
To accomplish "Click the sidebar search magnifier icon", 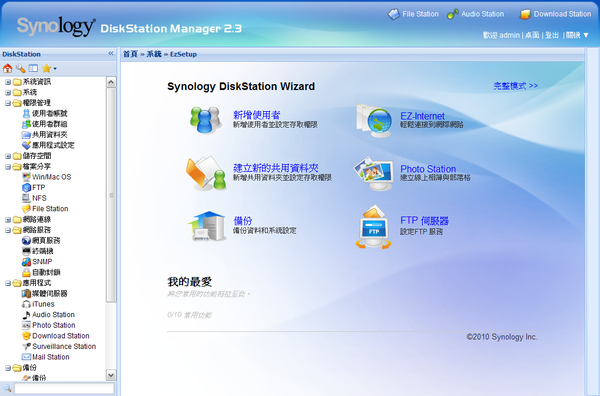I will [x=7, y=389].
